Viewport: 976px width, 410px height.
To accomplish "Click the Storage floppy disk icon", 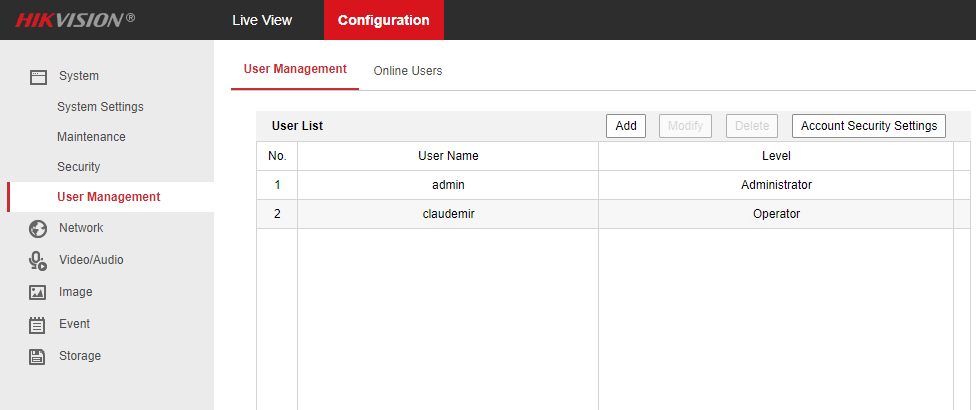I will (x=38, y=356).
